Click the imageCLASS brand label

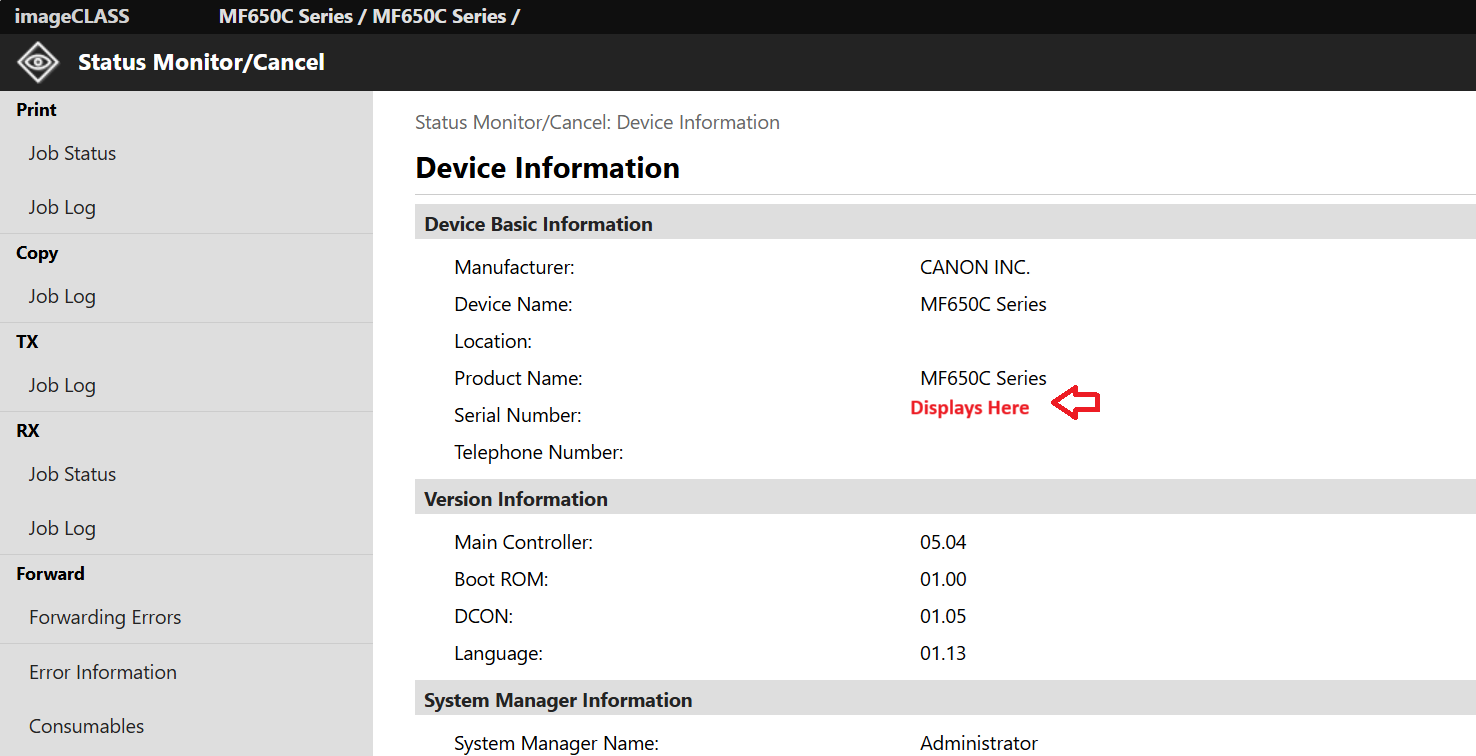pos(72,17)
